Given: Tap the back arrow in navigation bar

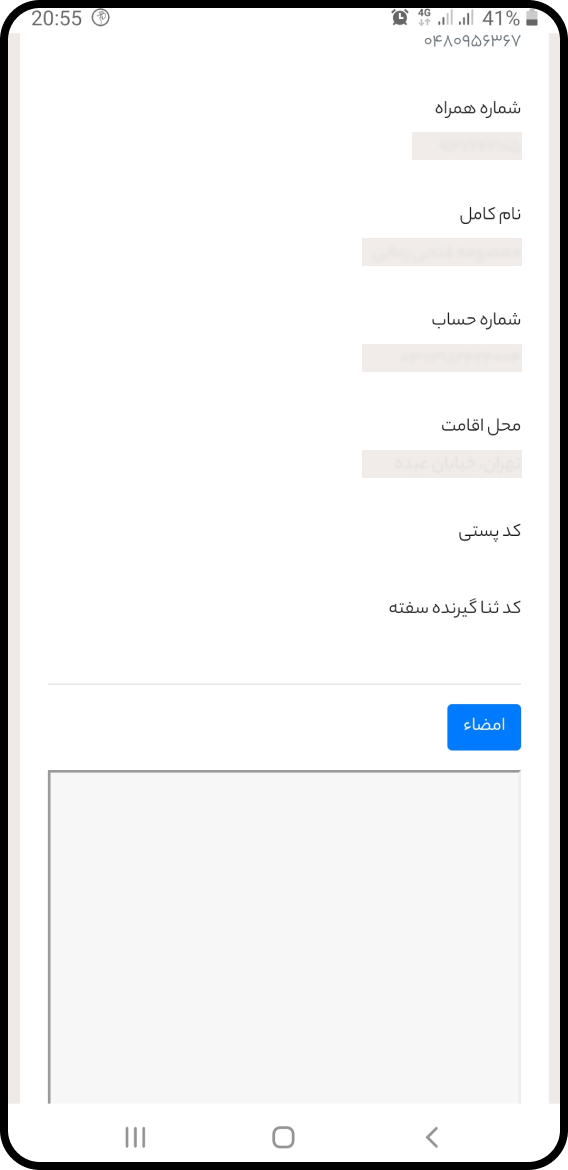Looking at the screenshot, I should (x=431, y=1136).
